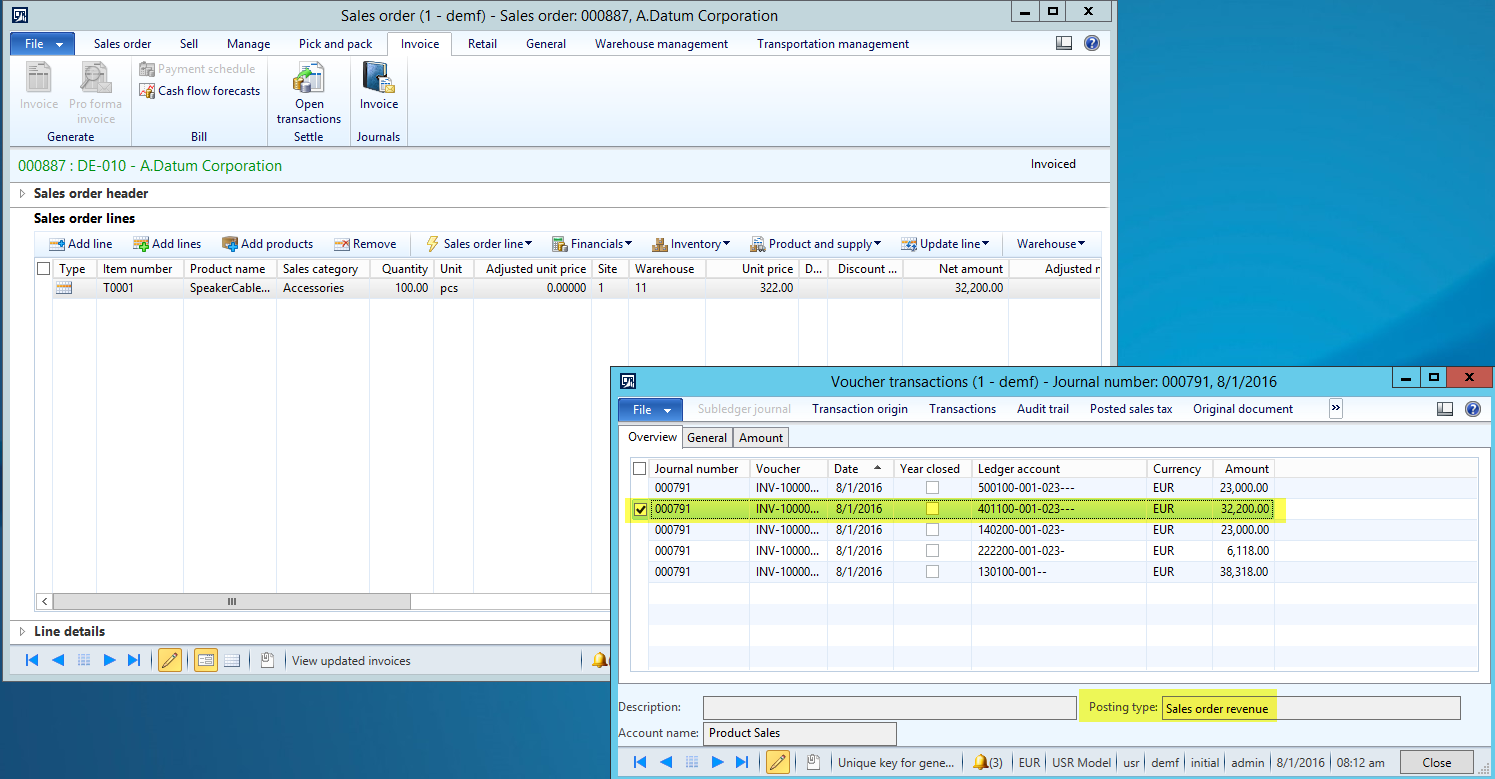Click the horizontal scrollbar of the sales order lines grid

pyautogui.click(x=232, y=602)
